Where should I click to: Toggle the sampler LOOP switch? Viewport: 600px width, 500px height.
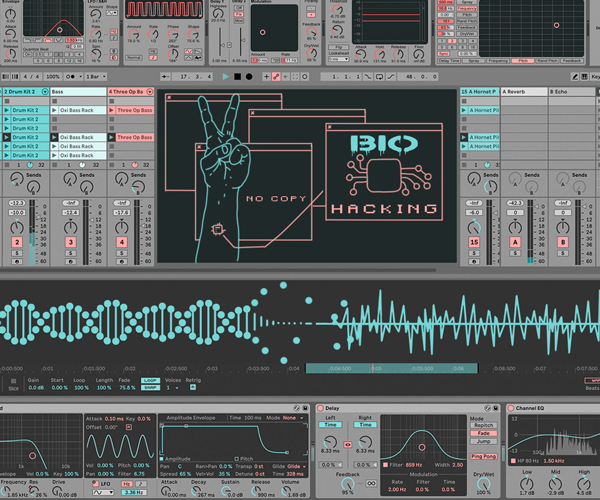(x=150, y=380)
